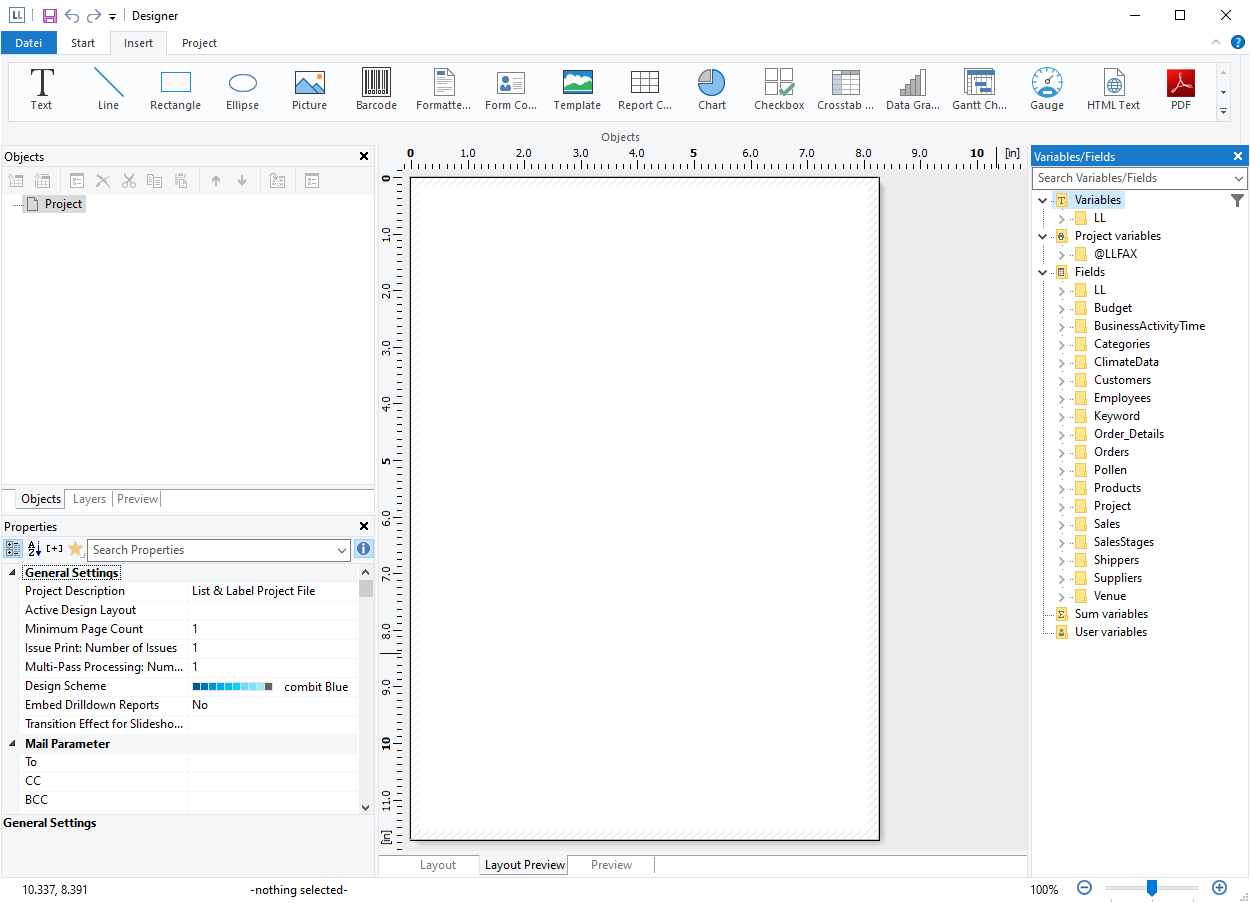Image resolution: width=1250 pixels, height=903 pixels.
Task: Click the zoom slider handle
Action: pyautogui.click(x=1152, y=888)
